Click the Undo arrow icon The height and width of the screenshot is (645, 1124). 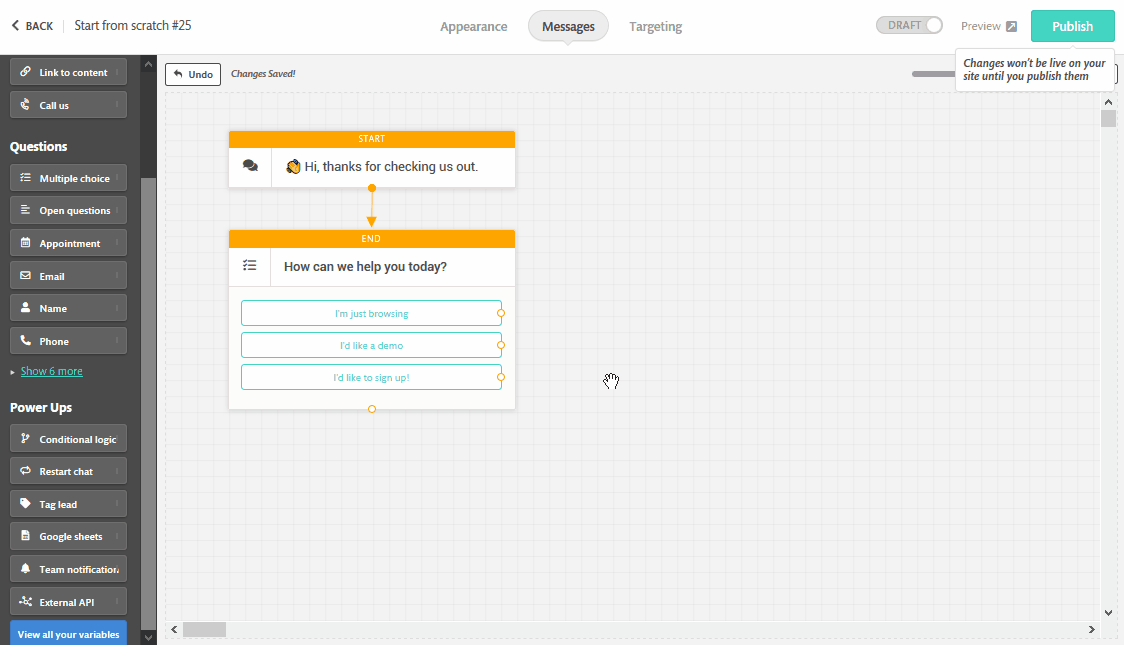click(178, 74)
